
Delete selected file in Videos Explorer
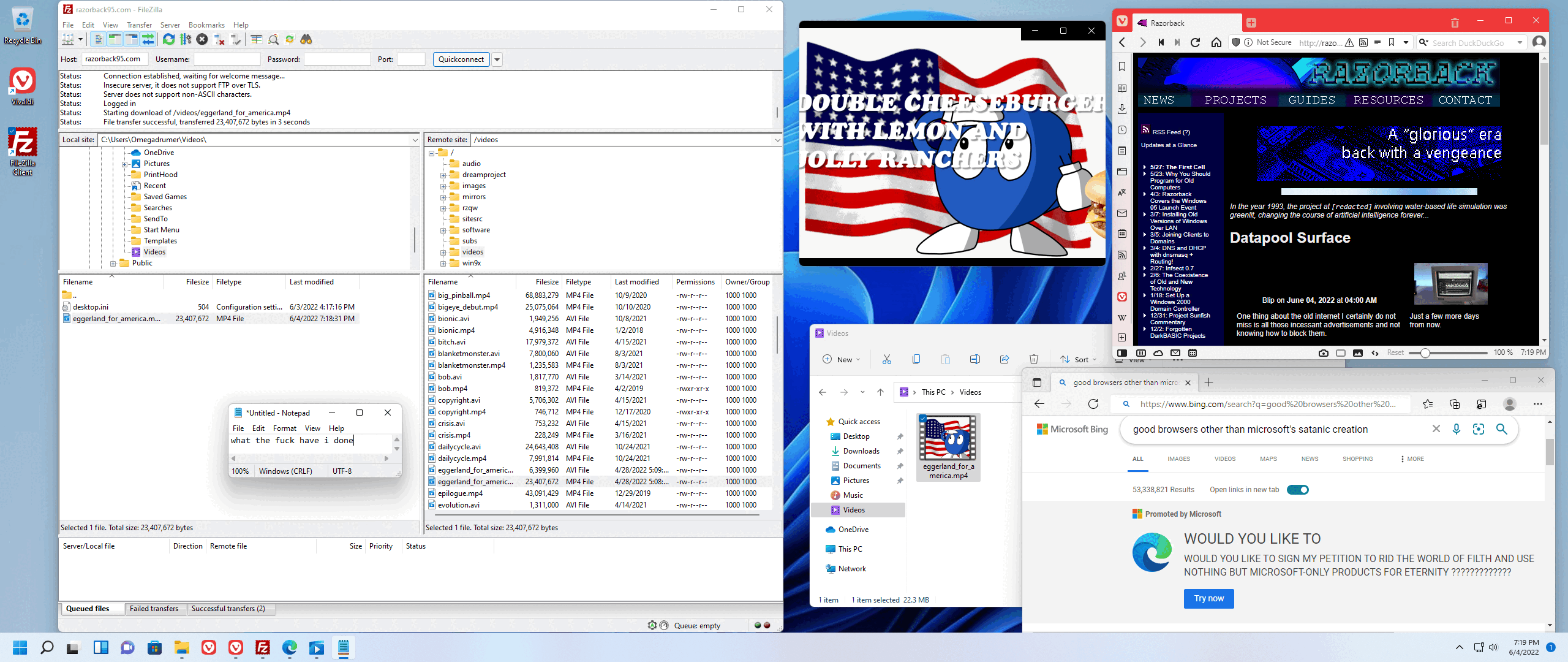[1034, 360]
